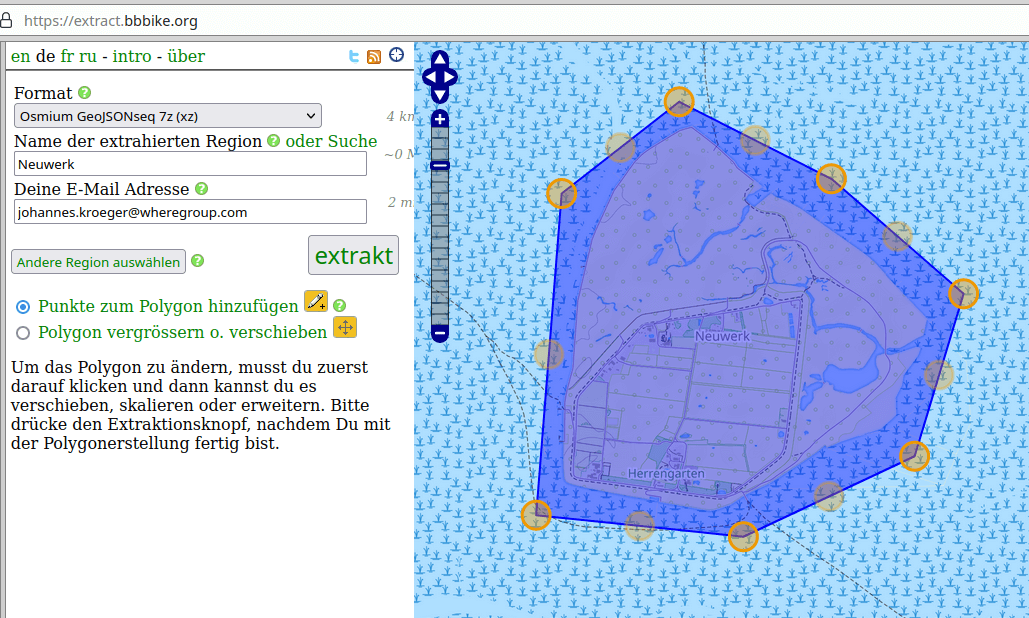Open the 'intro' page link
Screen dimensions: 1029x618
coord(132,56)
